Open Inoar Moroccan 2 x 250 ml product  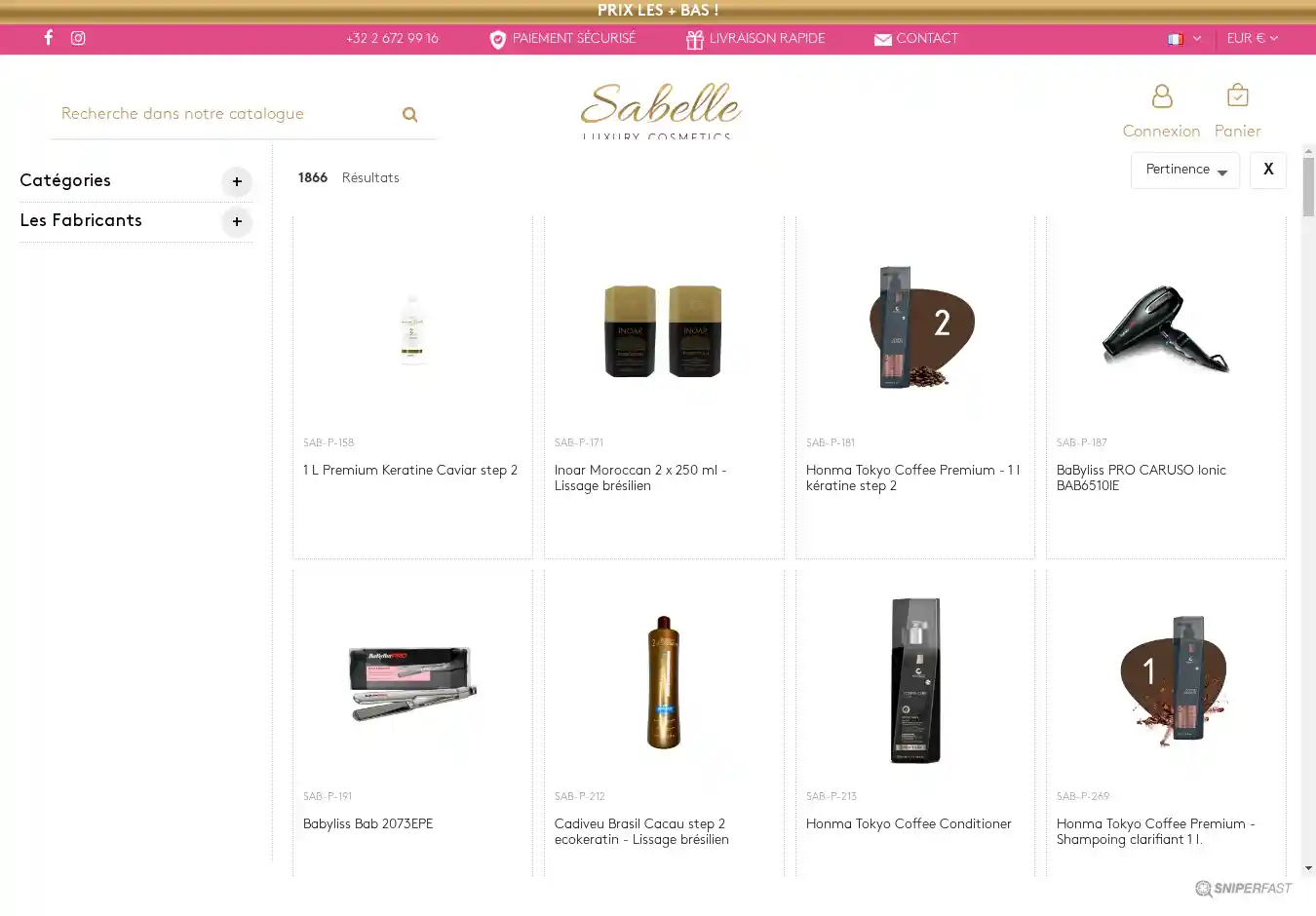[639, 477]
